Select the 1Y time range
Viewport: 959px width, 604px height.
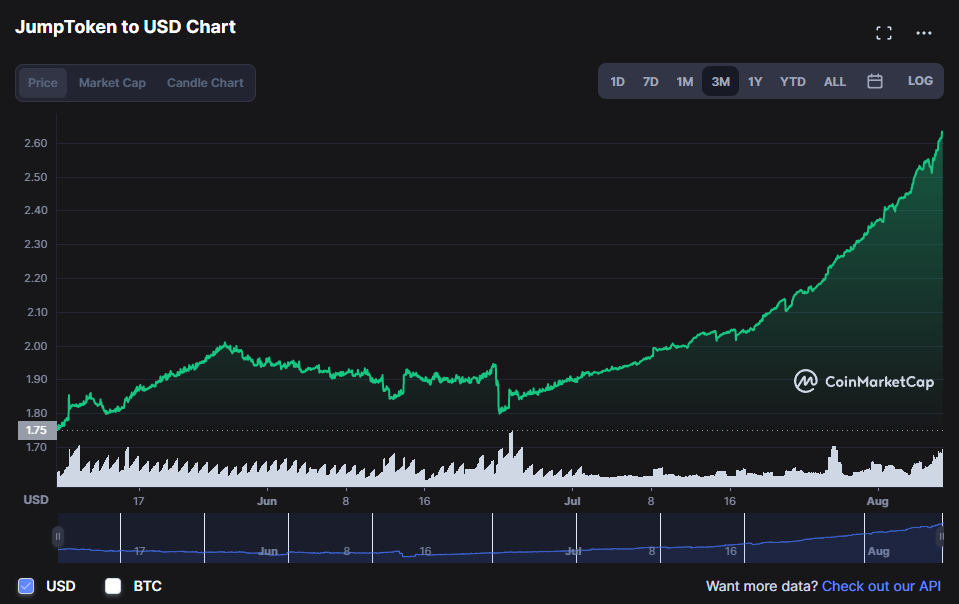pyautogui.click(x=755, y=82)
